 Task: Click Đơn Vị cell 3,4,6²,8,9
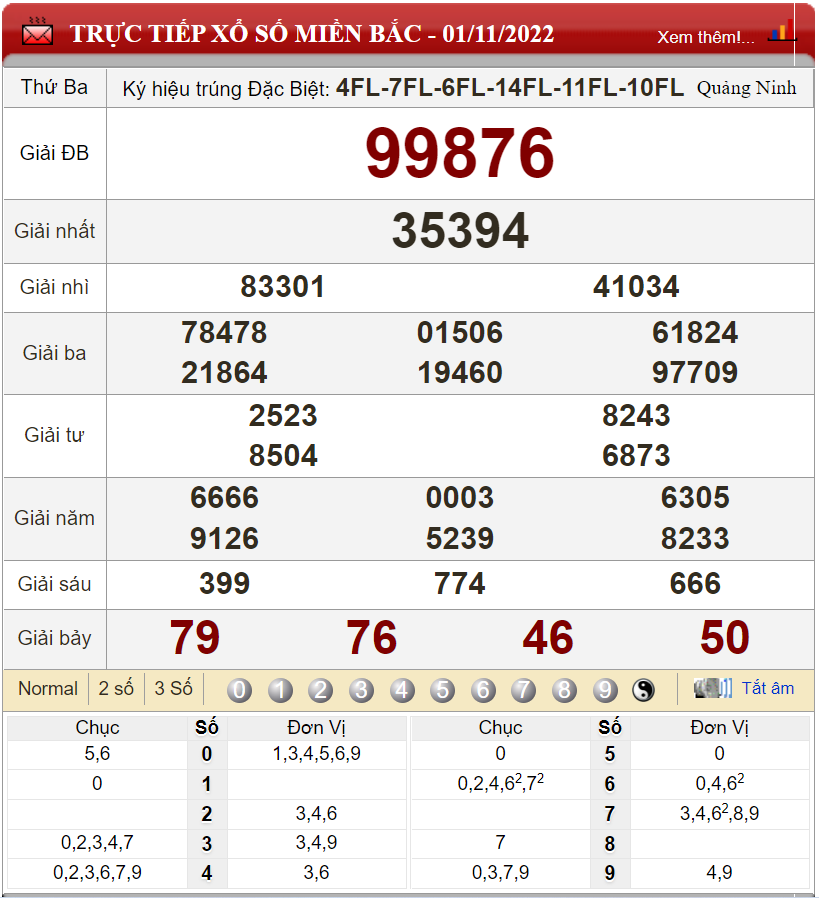[x=719, y=813]
